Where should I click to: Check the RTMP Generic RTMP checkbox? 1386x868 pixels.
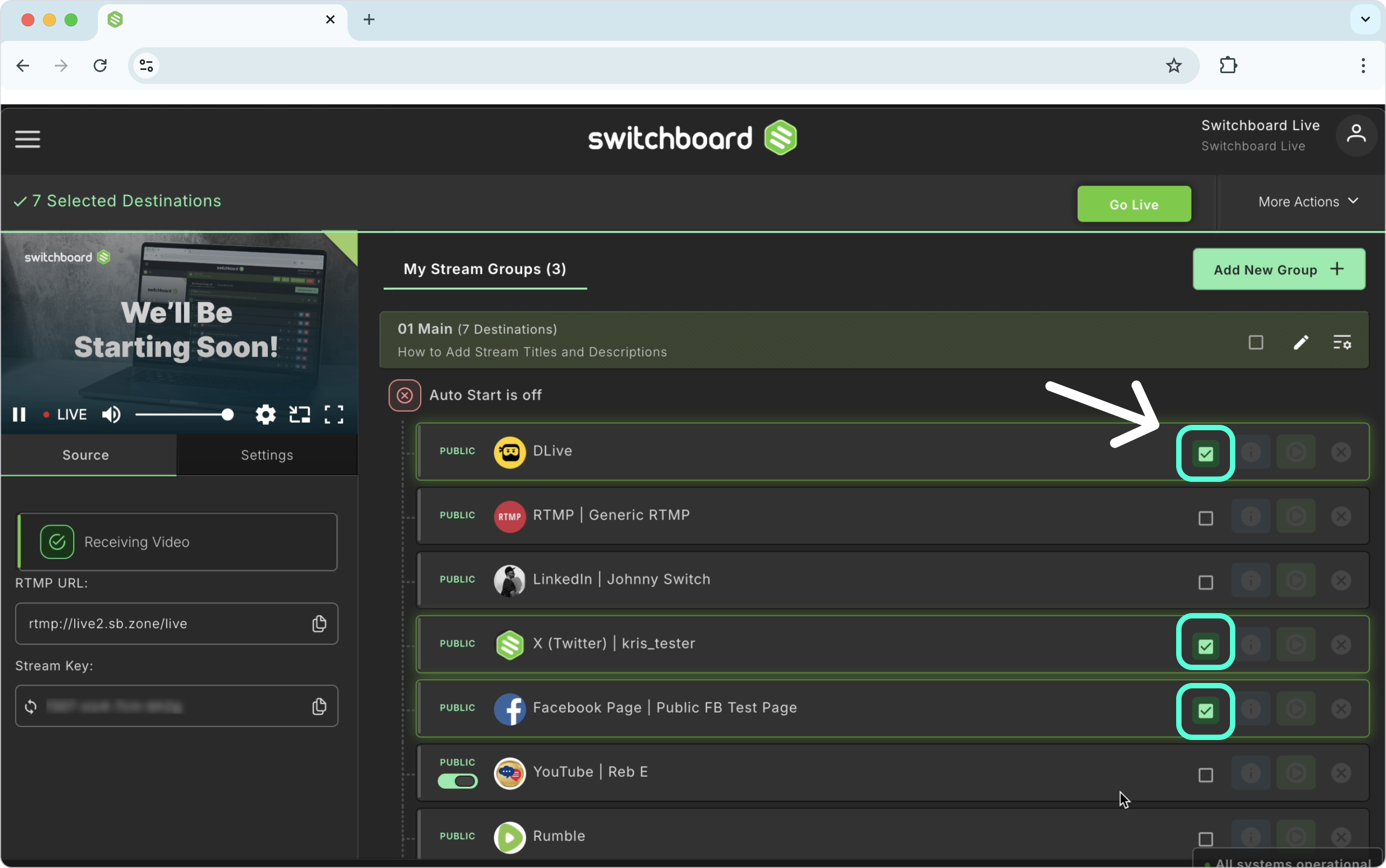pos(1206,518)
